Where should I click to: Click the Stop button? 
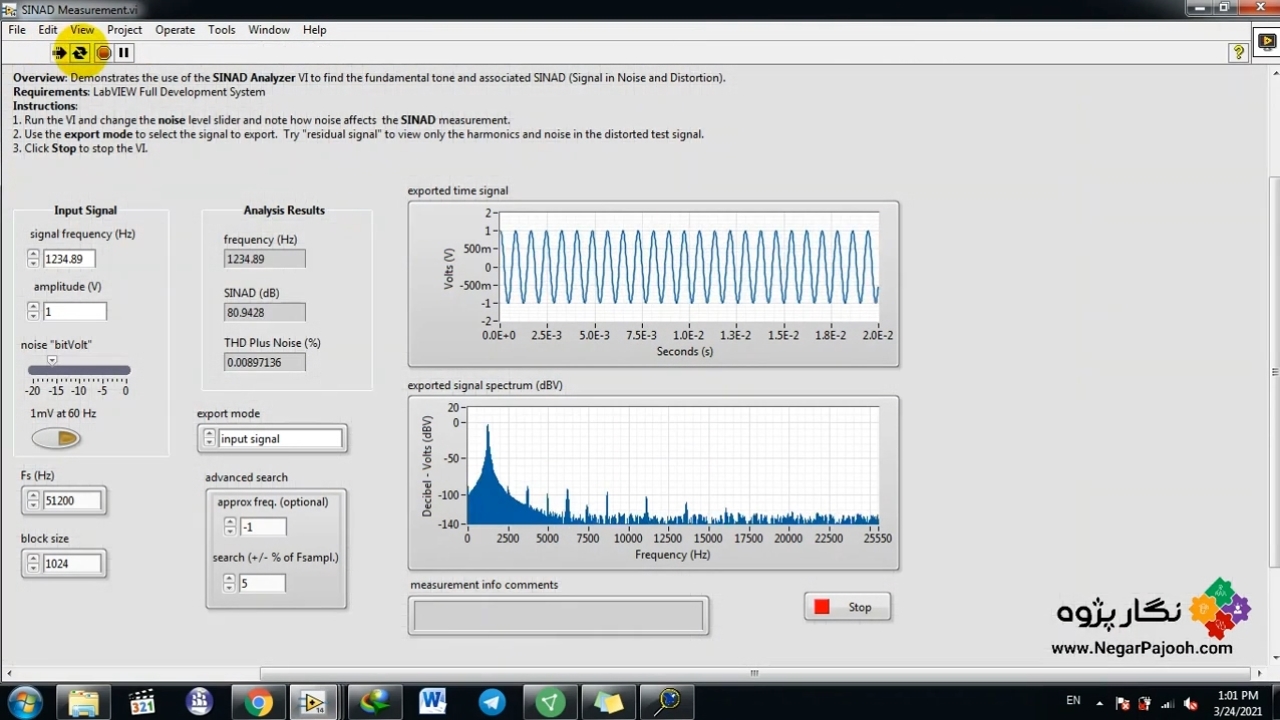click(x=847, y=607)
